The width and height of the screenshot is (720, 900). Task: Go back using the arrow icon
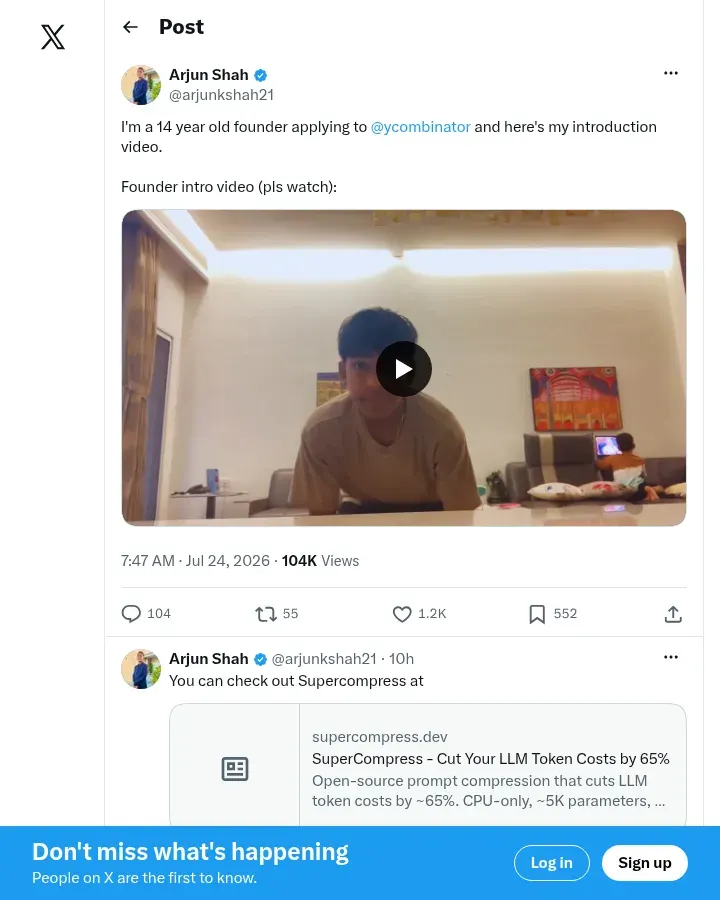coord(130,27)
